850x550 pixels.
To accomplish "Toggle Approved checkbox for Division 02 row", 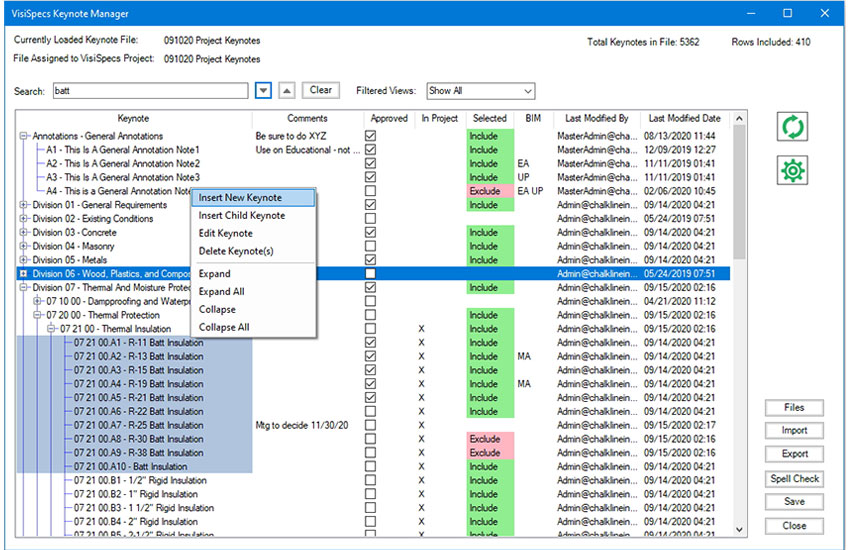I will 370,218.
